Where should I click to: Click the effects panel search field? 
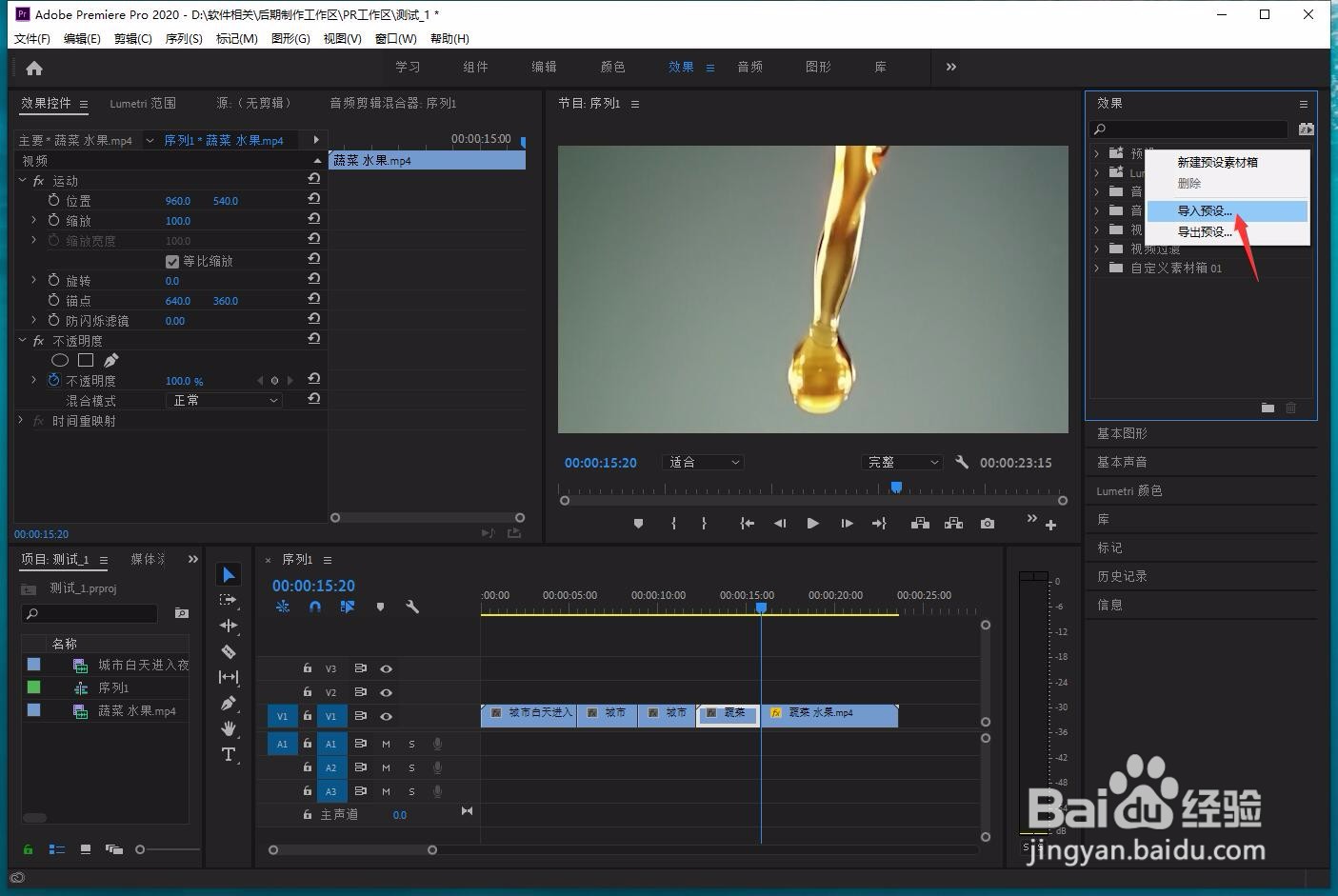tap(1190, 129)
